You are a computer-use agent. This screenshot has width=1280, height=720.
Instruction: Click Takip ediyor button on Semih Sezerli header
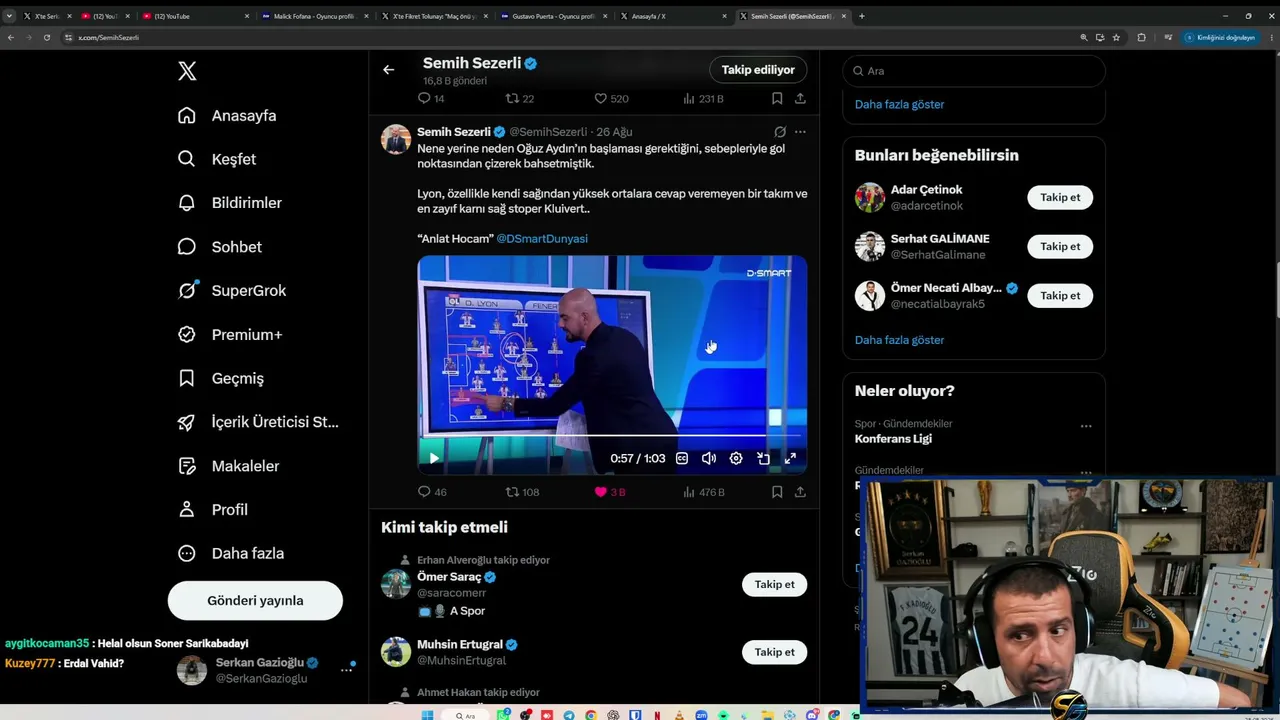coord(758,70)
